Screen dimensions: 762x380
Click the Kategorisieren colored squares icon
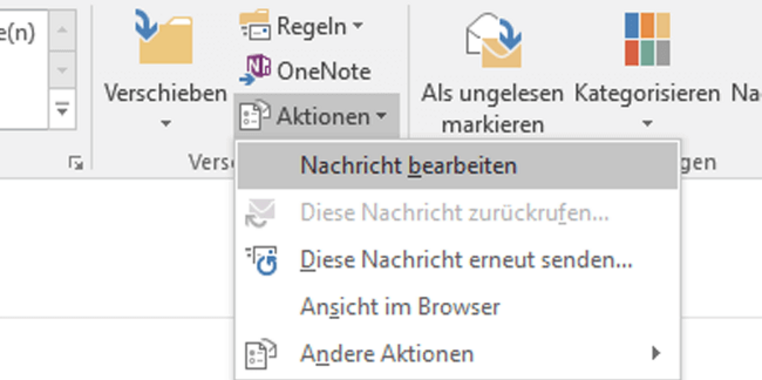[647, 39]
